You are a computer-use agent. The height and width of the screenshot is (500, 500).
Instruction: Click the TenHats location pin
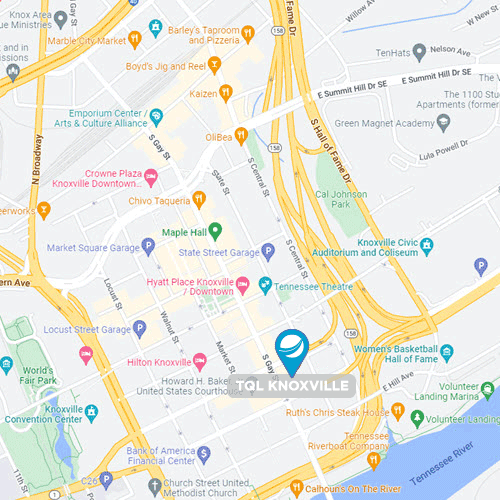[x=419, y=52]
